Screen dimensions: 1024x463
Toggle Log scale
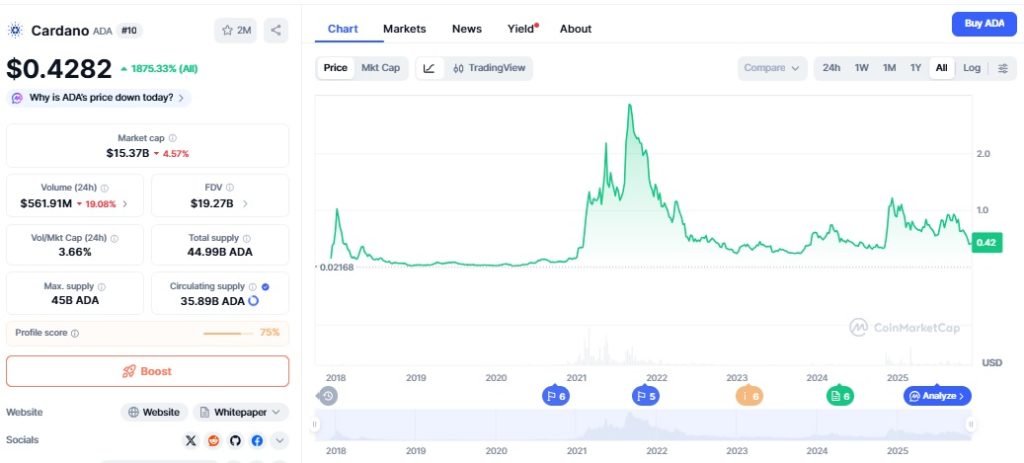point(972,68)
